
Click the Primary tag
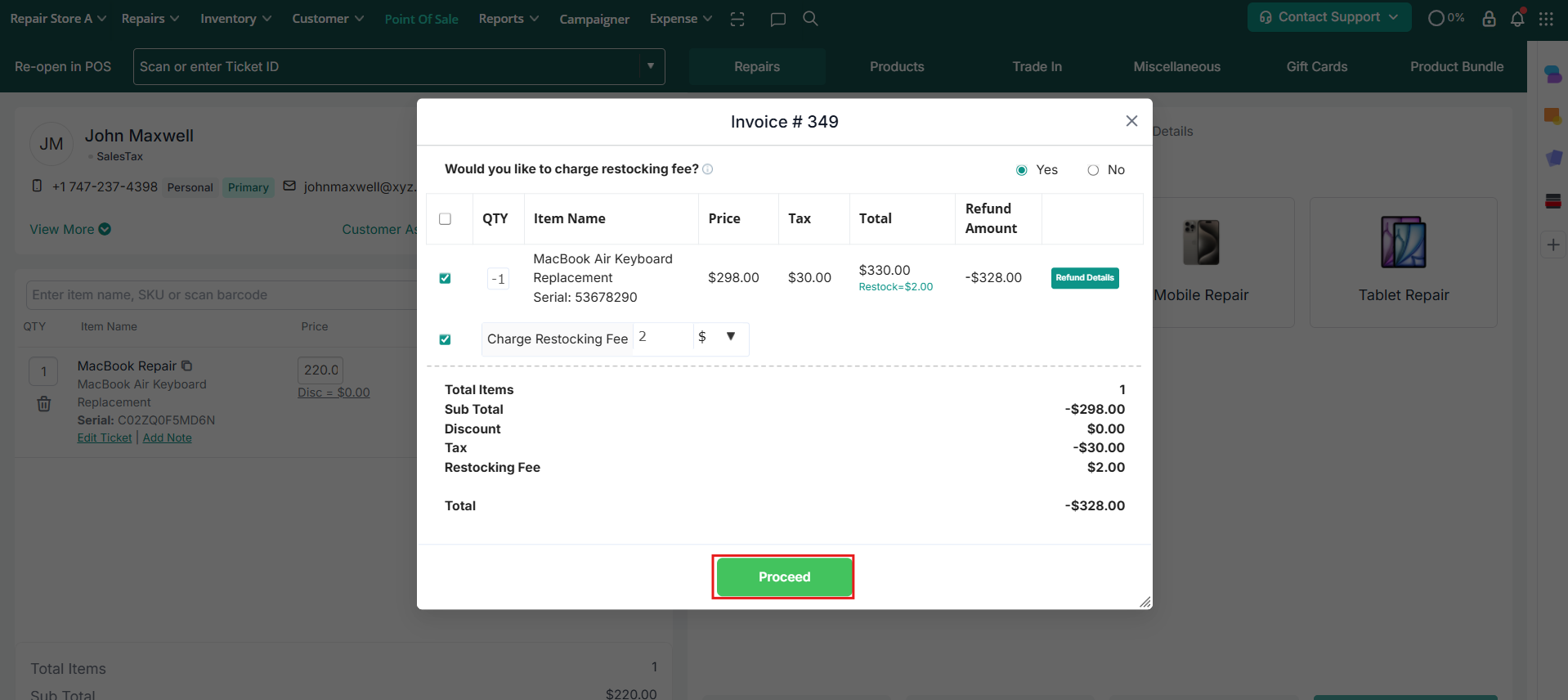(x=249, y=187)
